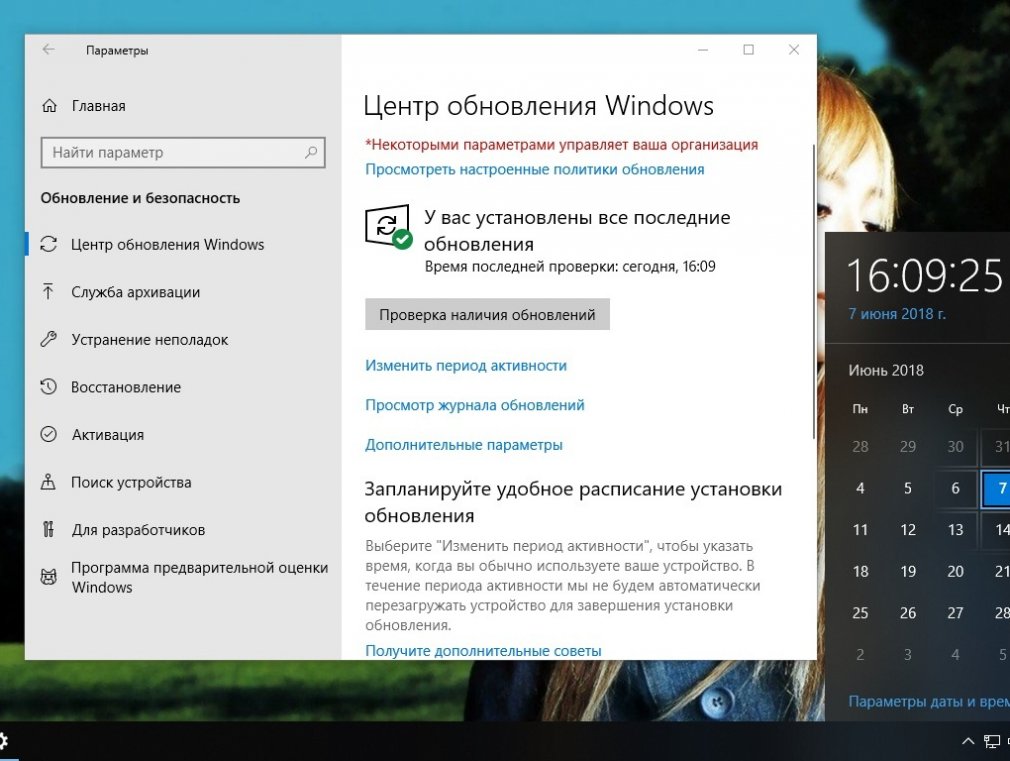The image size is (1010, 761).
Task: Click the settings page vertical scrollbar
Action: coord(813,292)
